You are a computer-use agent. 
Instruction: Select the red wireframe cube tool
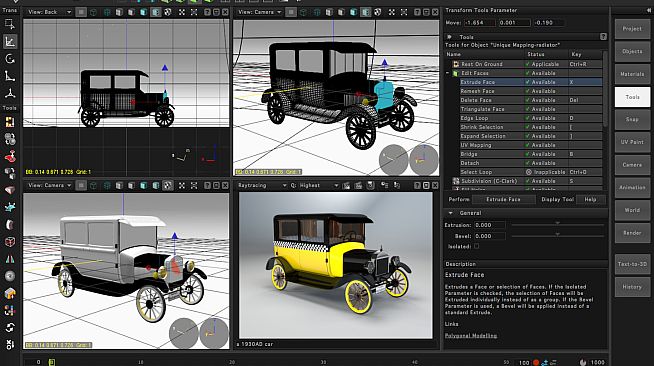coord(10,241)
